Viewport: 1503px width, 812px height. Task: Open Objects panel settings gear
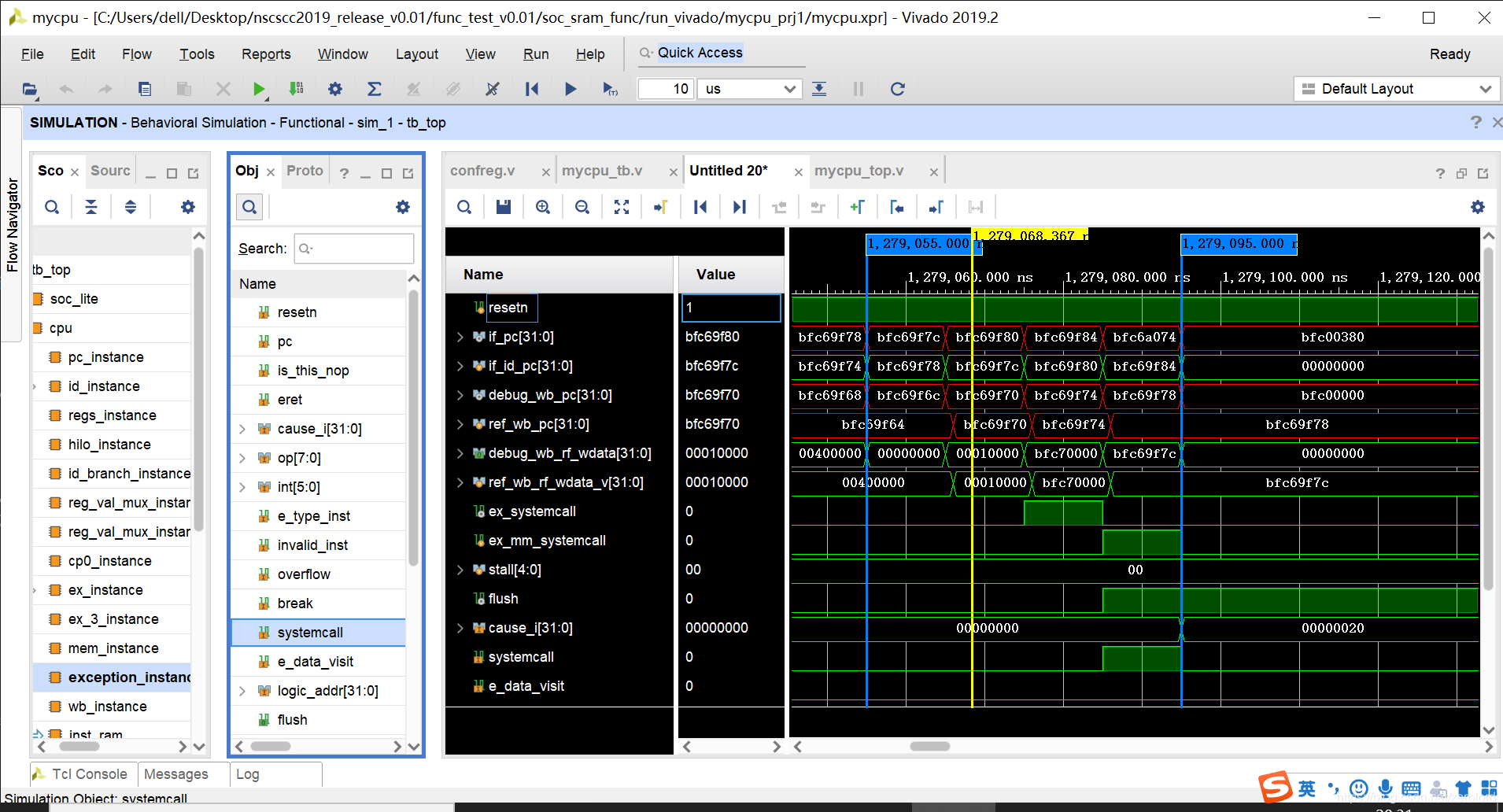click(403, 207)
